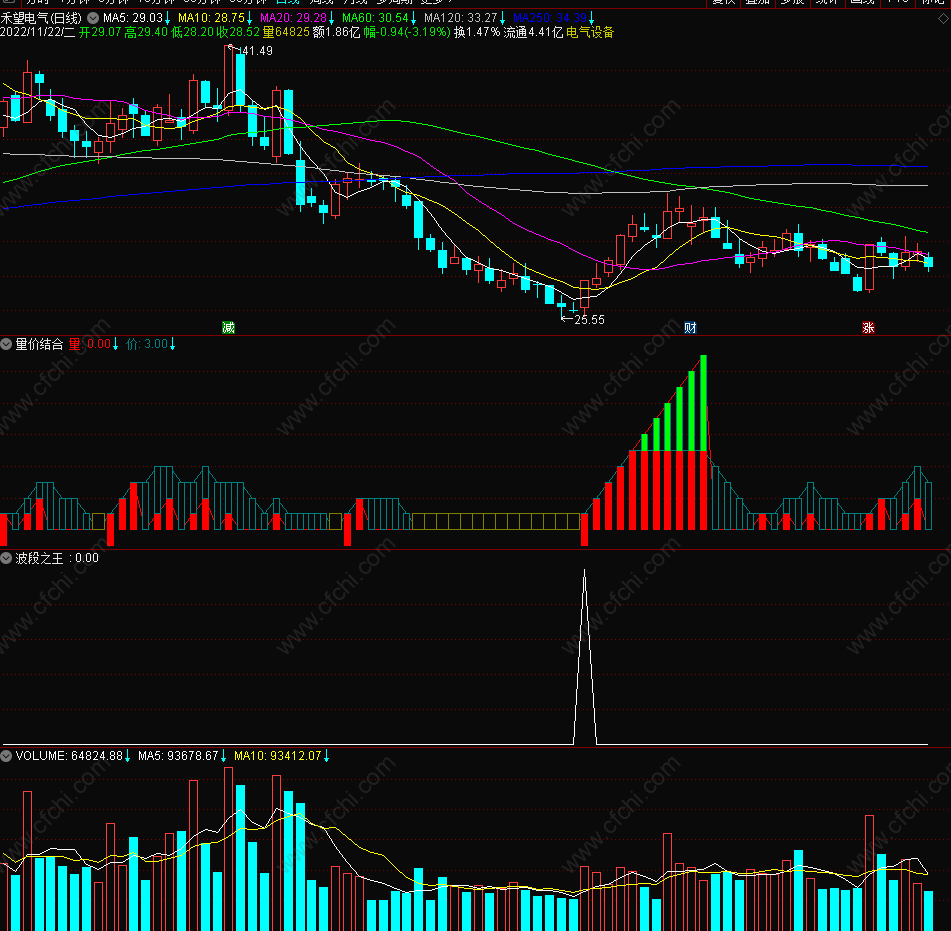The image size is (951, 931).
Task: Click the arrow beside VOLUME: 64824.88
Action: click(x=127, y=756)
